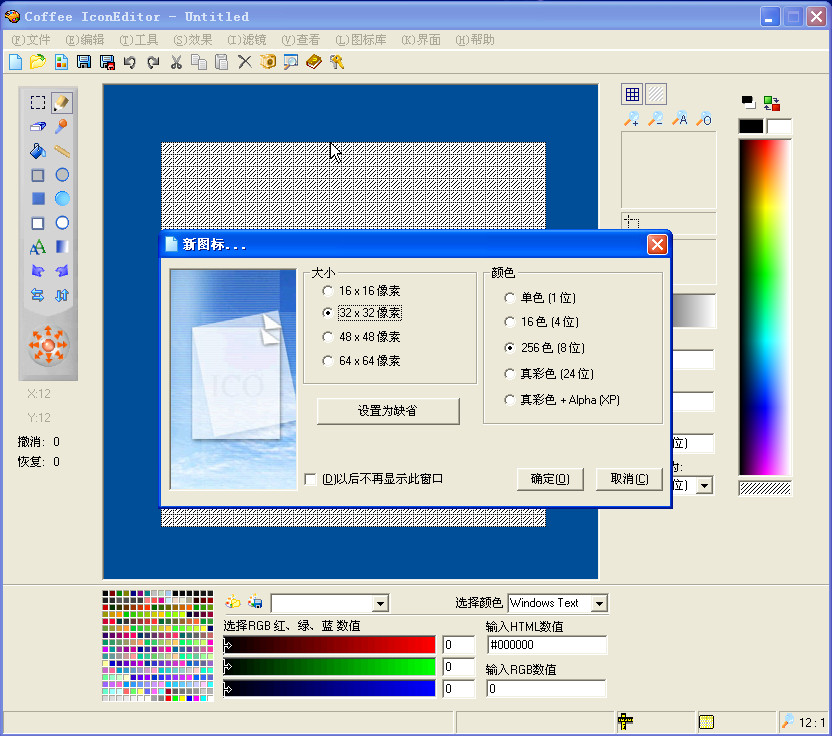This screenshot has width=832, height=736.
Task: Select the pencil drawing tool
Action: click(x=62, y=102)
